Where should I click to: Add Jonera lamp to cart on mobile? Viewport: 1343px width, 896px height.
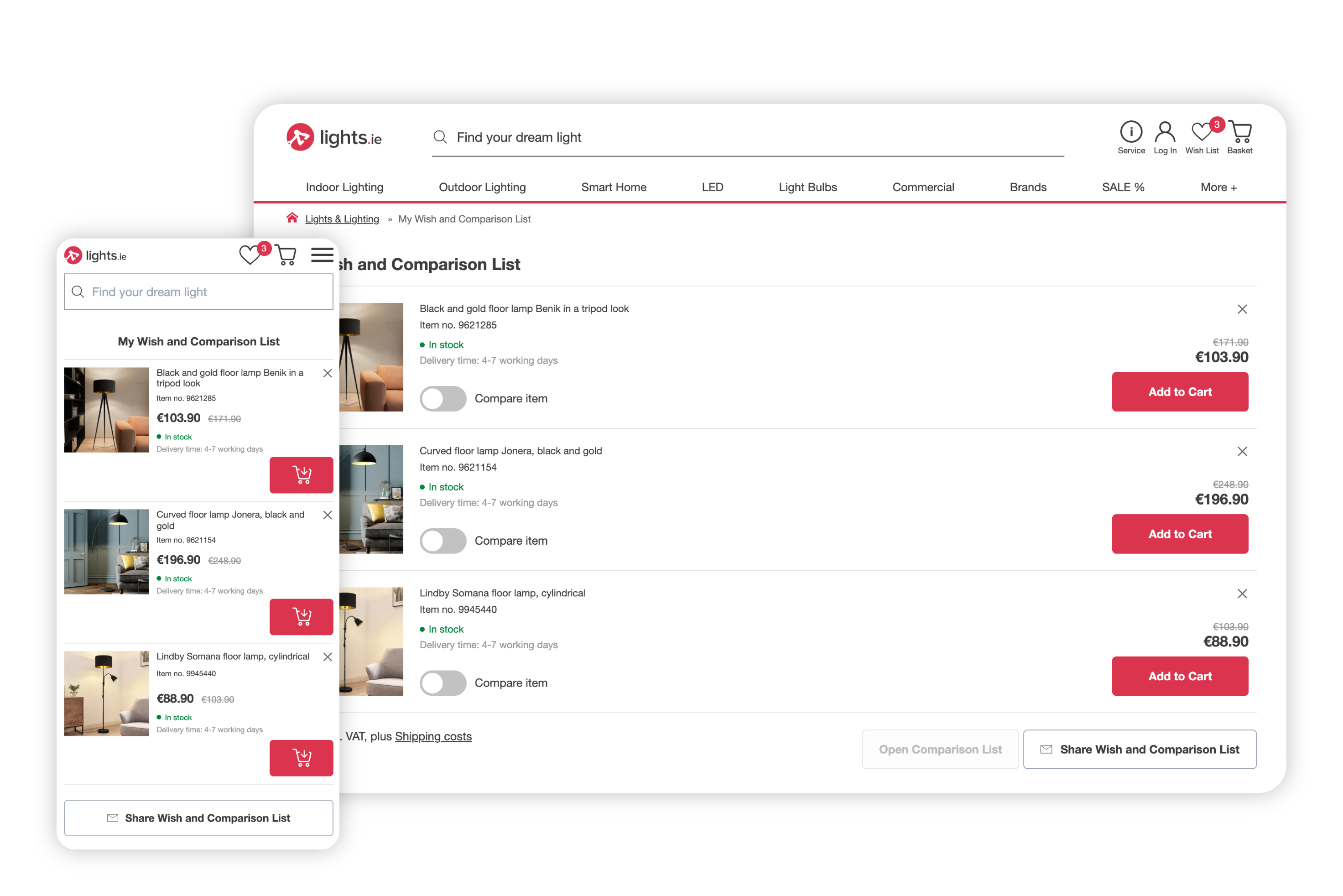coord(301,617)
